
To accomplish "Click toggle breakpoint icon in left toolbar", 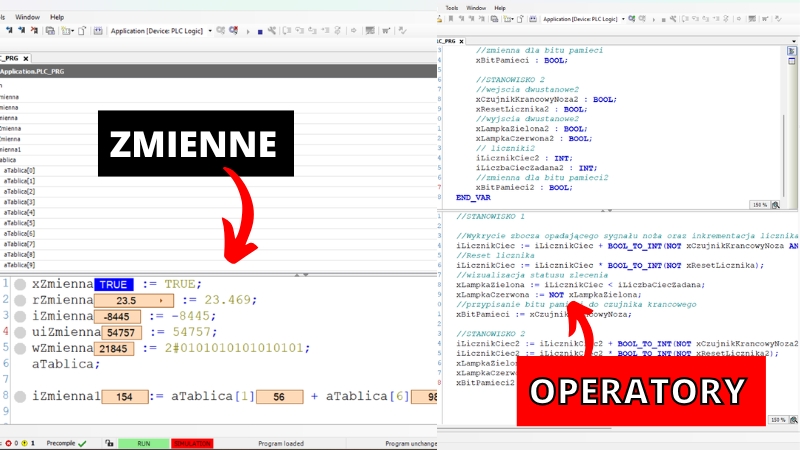I will (337, 31).
